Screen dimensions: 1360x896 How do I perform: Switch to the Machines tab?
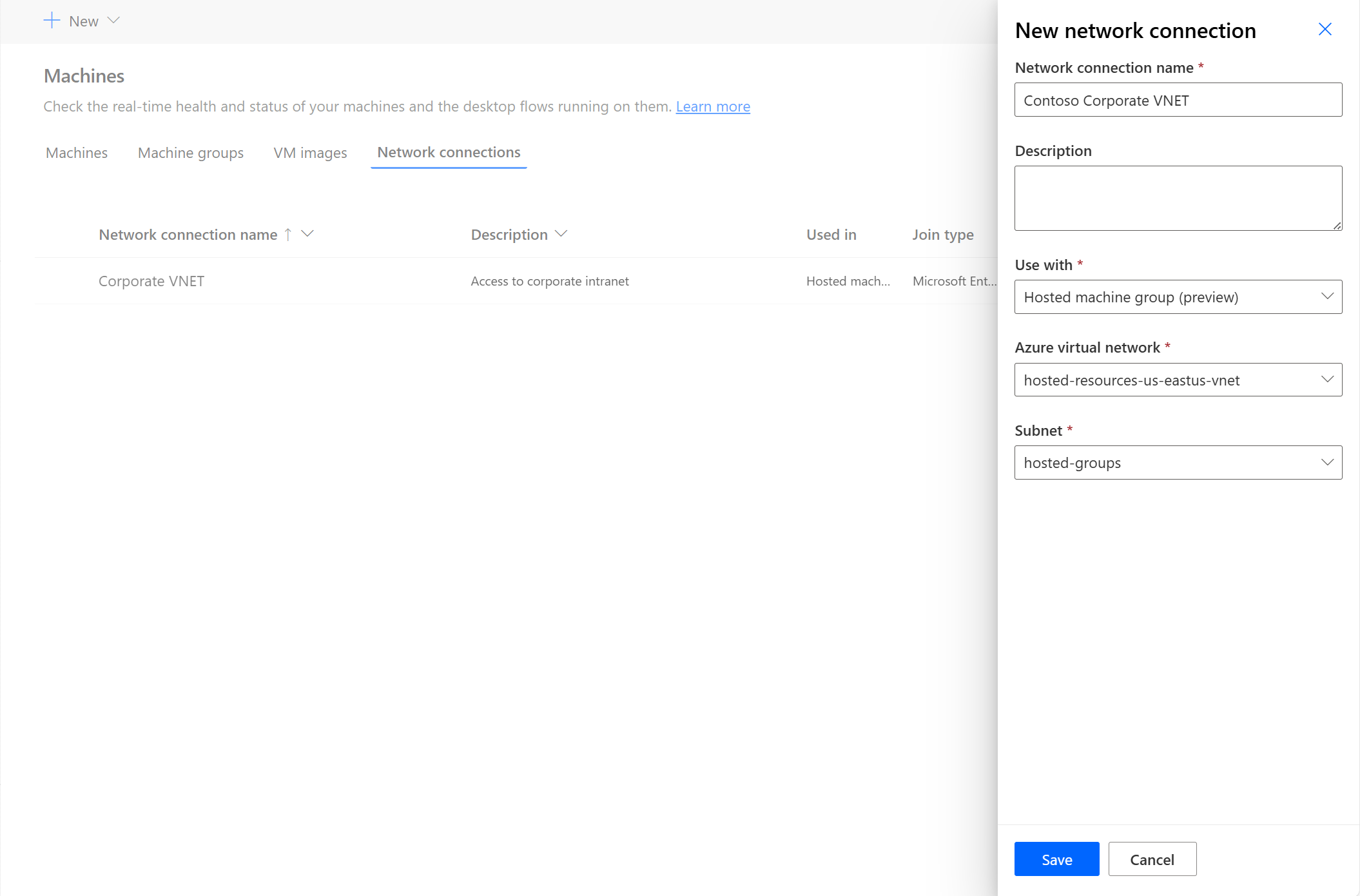click(x=76, y=152)
